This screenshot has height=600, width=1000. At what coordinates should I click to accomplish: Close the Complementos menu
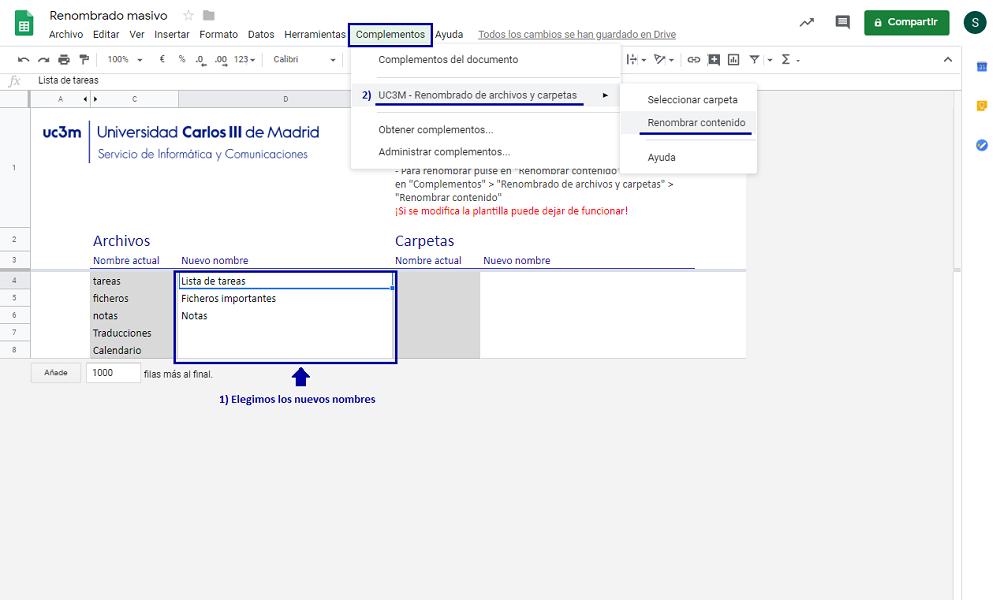tap(390, 34)
